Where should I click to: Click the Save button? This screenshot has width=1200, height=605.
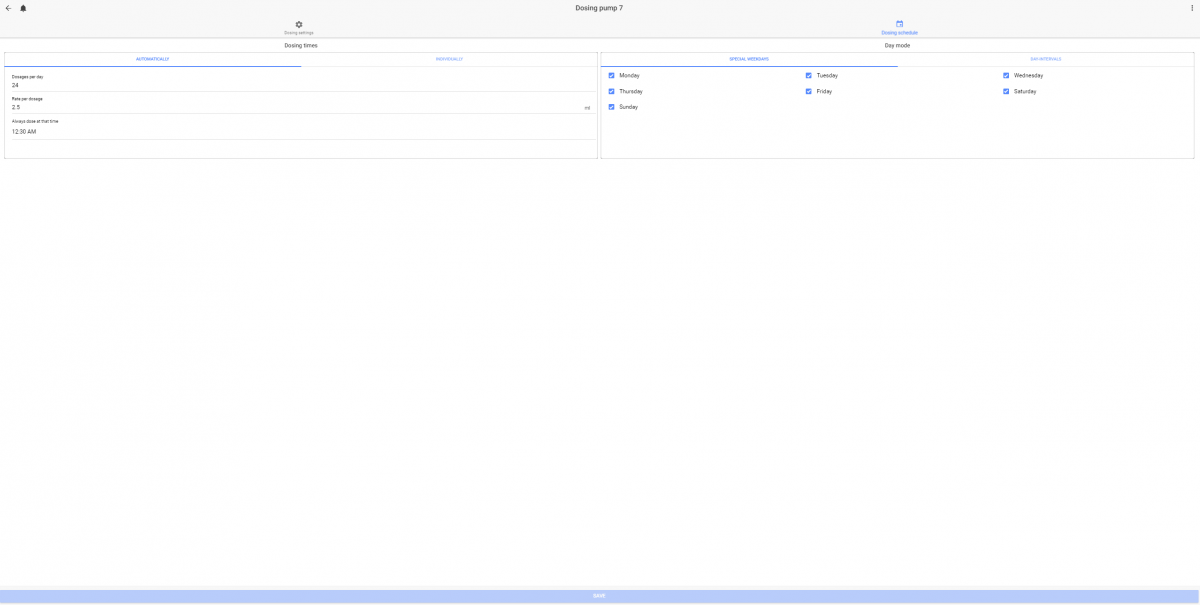click(x=599, y=596)
